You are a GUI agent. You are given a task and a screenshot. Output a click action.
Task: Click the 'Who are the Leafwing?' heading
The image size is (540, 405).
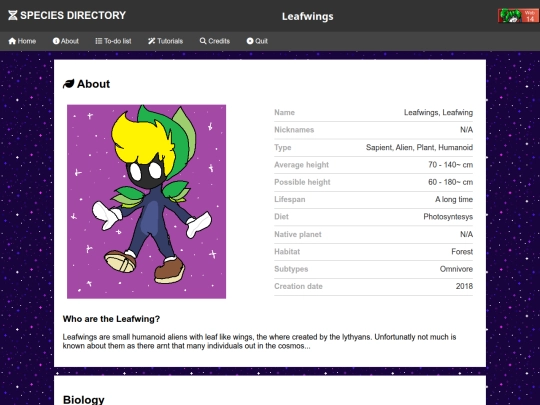click(111, 319)
